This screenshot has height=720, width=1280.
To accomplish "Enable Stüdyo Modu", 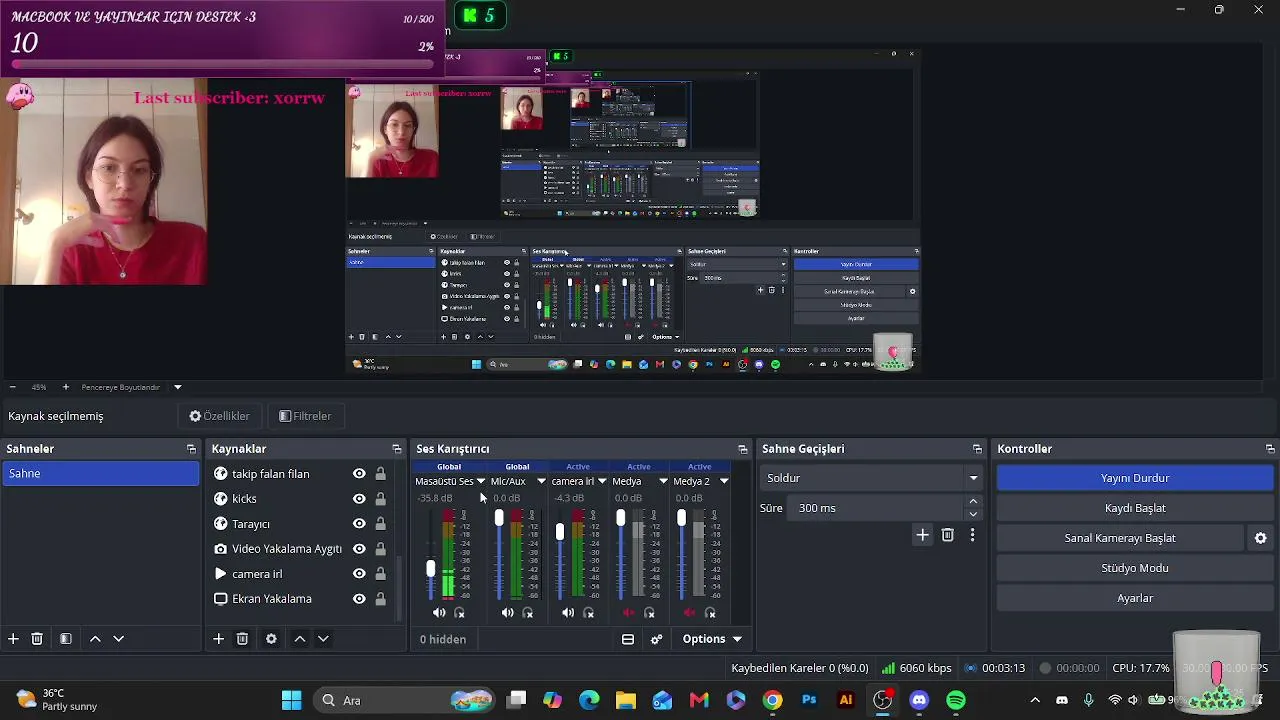I will tap(1135, 568).
